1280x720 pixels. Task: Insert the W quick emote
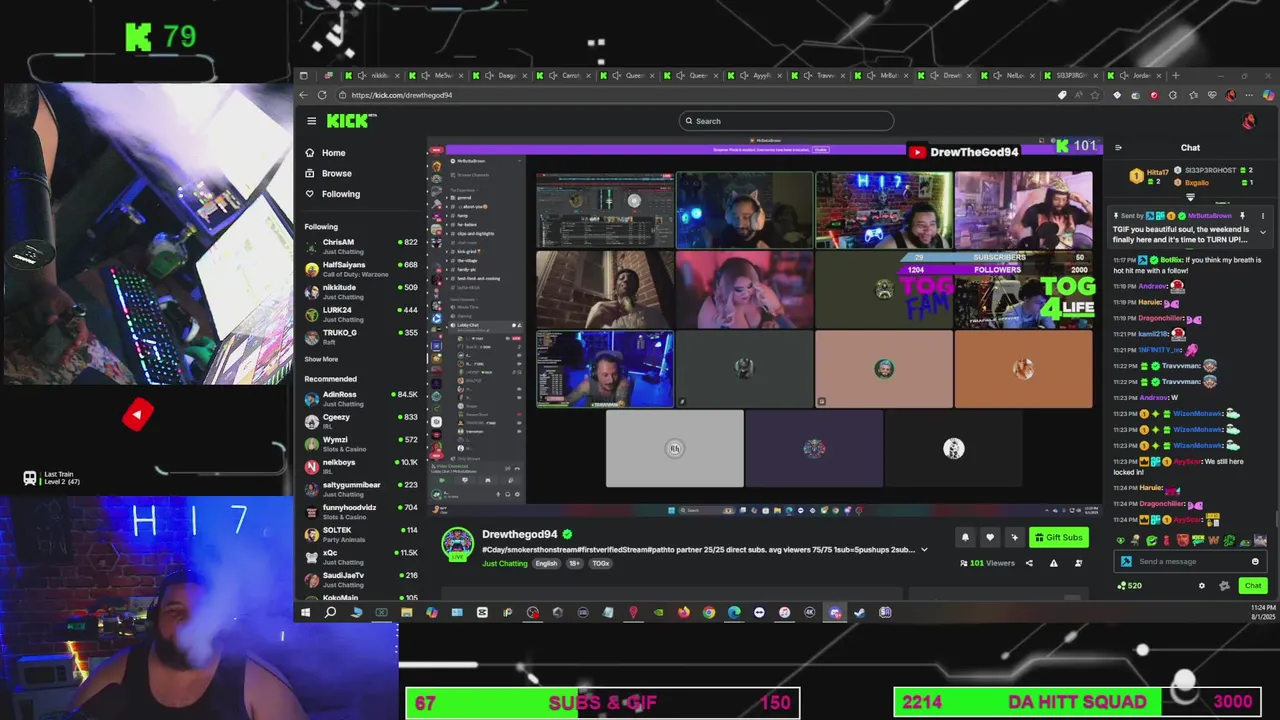coord(1213,541)
